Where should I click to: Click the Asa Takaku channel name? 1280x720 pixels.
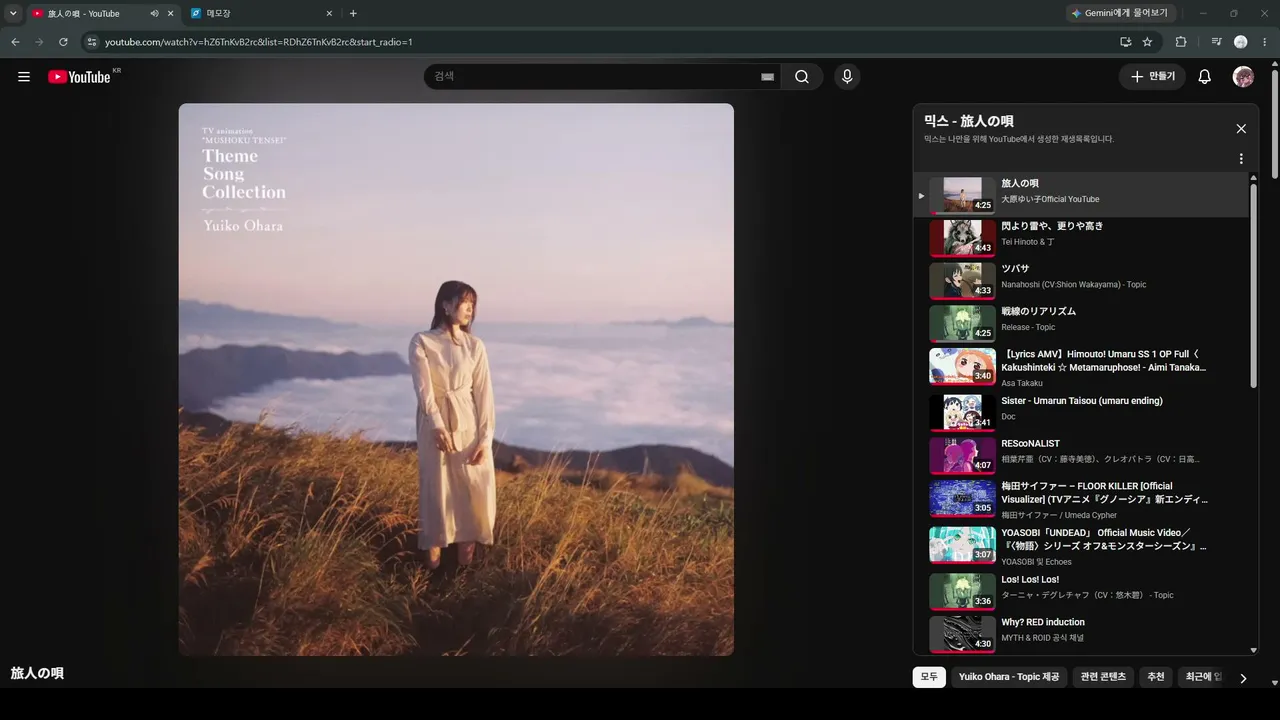[x=1022, y=383]
